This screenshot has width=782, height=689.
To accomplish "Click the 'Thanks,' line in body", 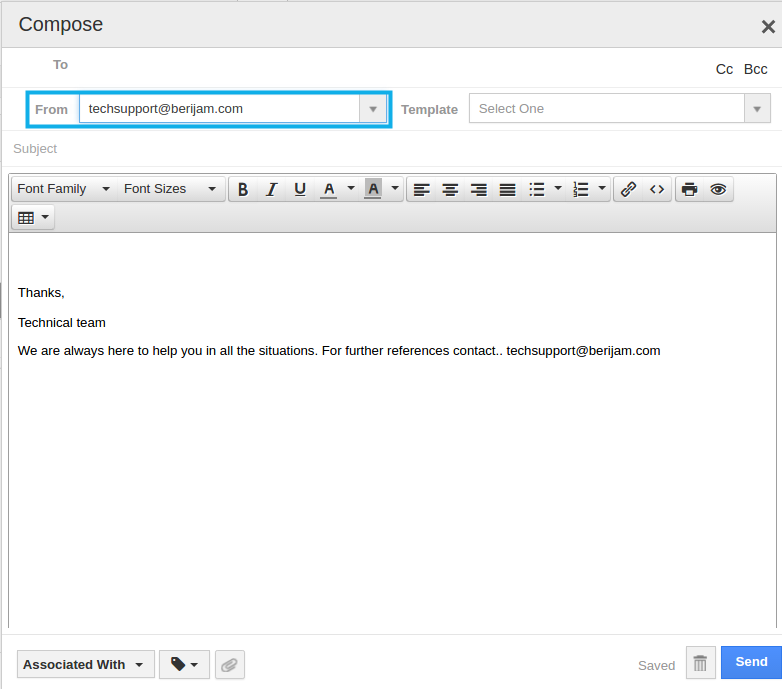I will (x=41, y=293).
